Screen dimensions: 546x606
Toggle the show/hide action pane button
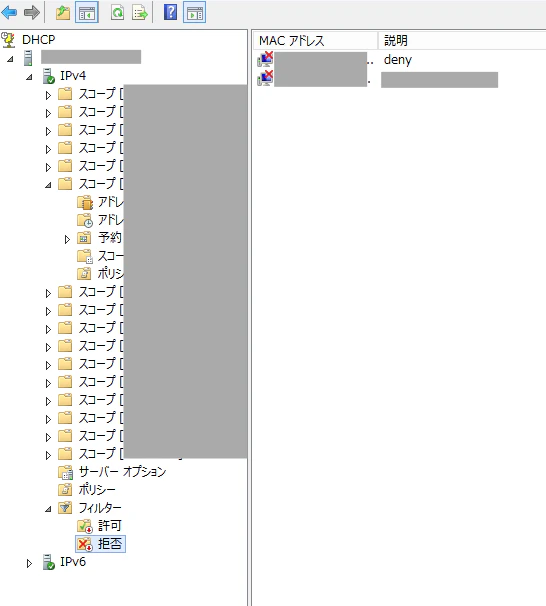[194, 12]
